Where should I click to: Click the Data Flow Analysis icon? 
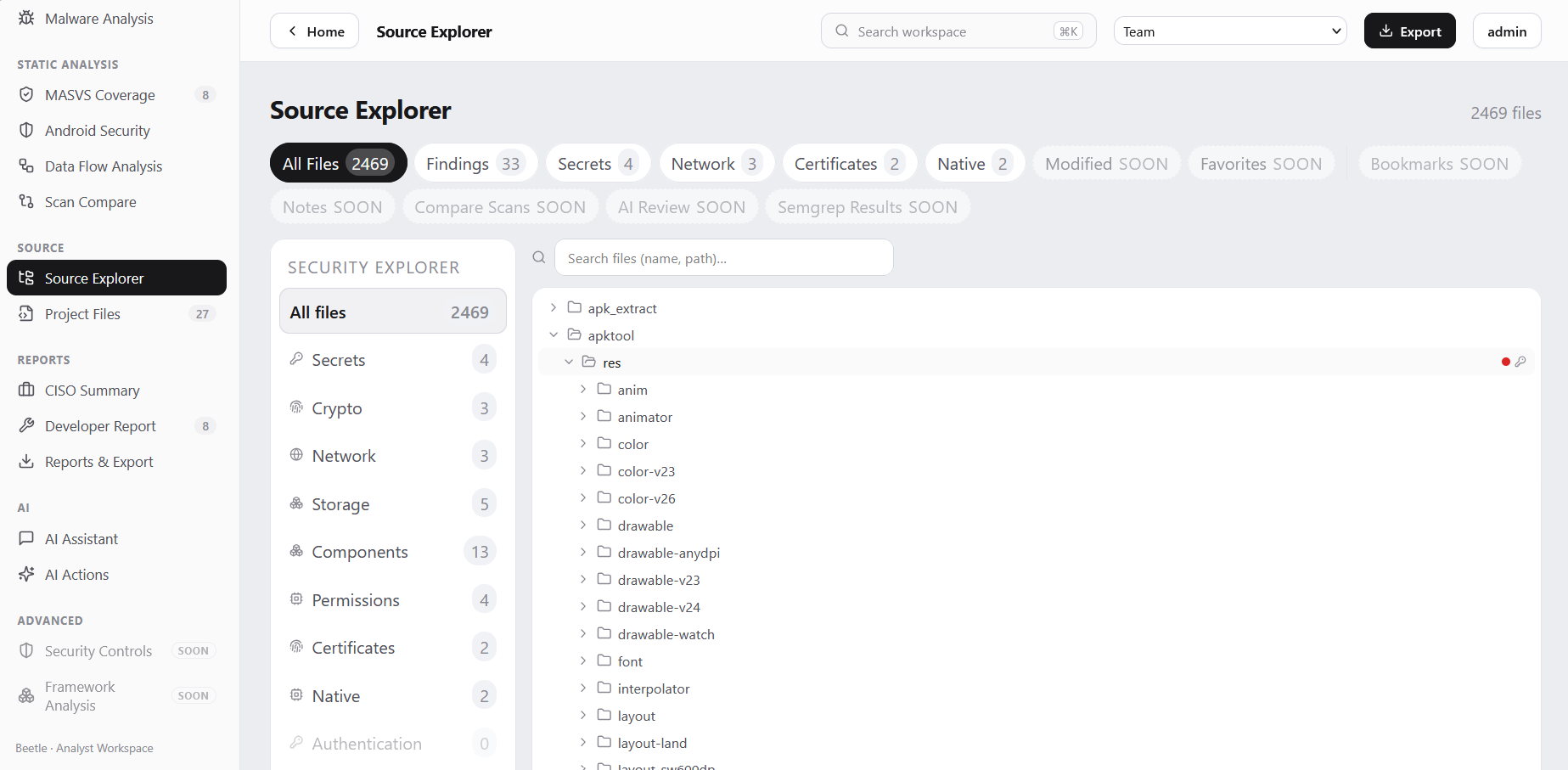(x=26, y=166)
